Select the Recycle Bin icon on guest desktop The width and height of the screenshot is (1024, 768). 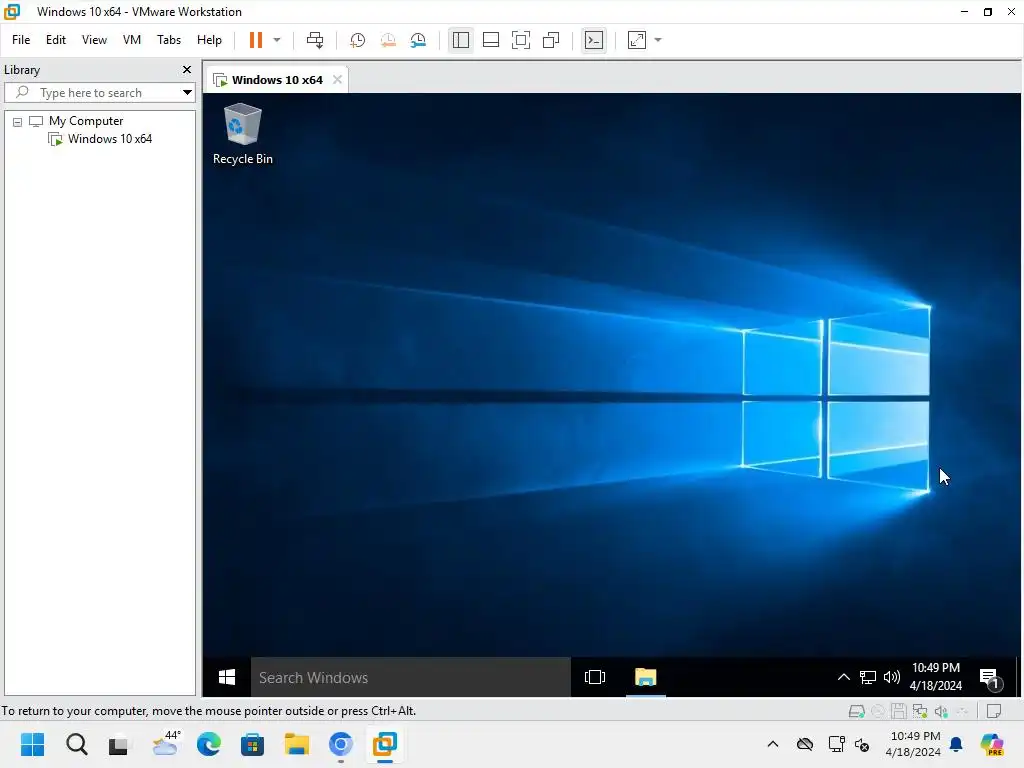[x=243, y=135]
